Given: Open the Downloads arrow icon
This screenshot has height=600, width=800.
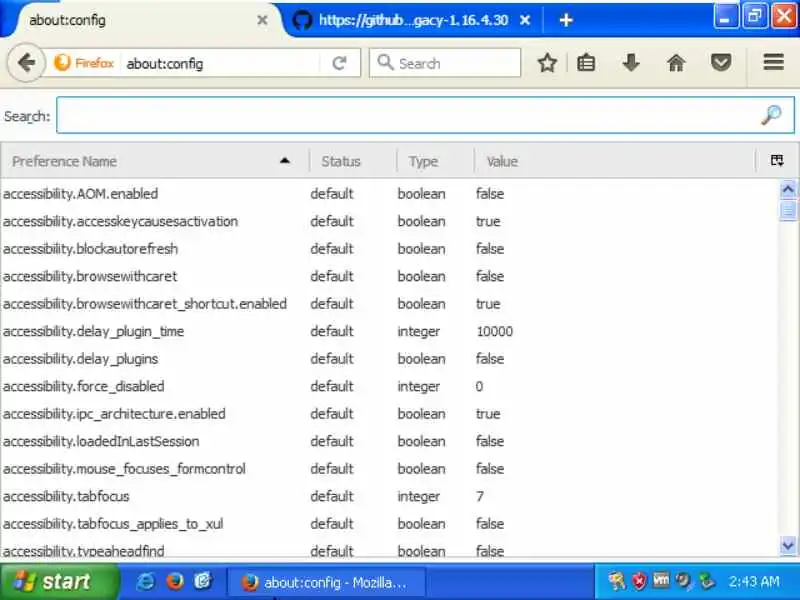Looking at the screenshot, I should 631,63.
